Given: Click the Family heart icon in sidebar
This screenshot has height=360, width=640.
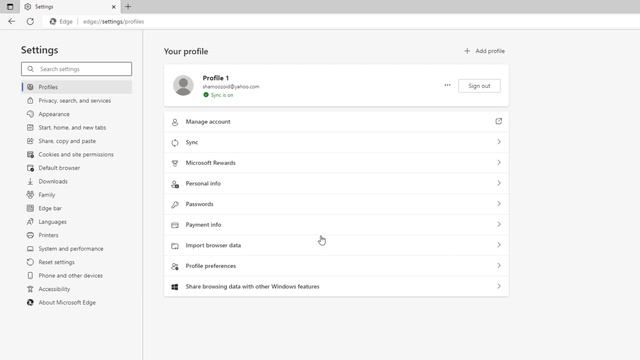Looking at the screenshot, I should tap(30, 195).
